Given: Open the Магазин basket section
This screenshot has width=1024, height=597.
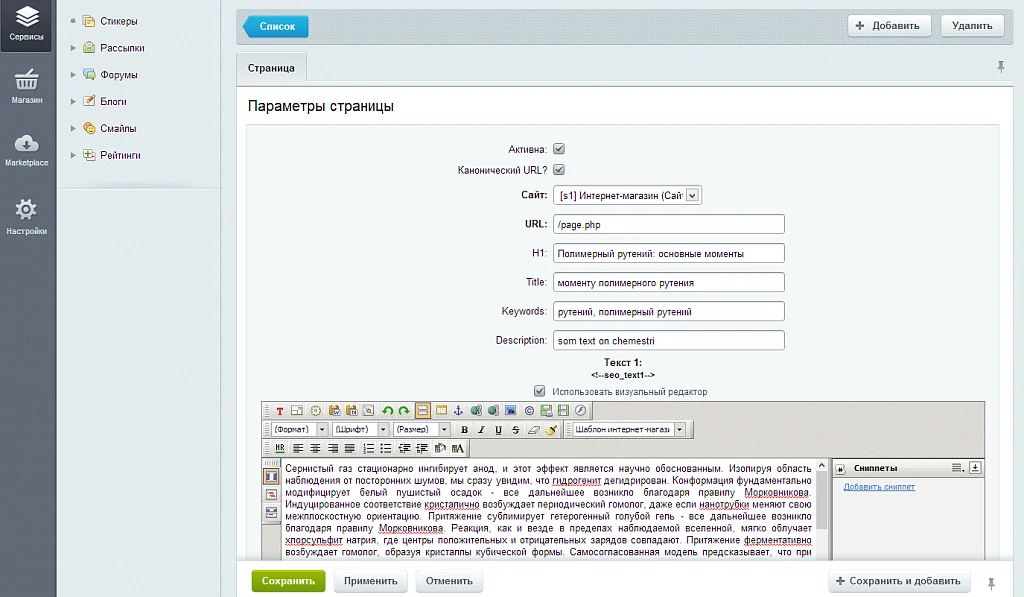Looking at the screenshot, I should pyautogui.click(x=27, y=86).
